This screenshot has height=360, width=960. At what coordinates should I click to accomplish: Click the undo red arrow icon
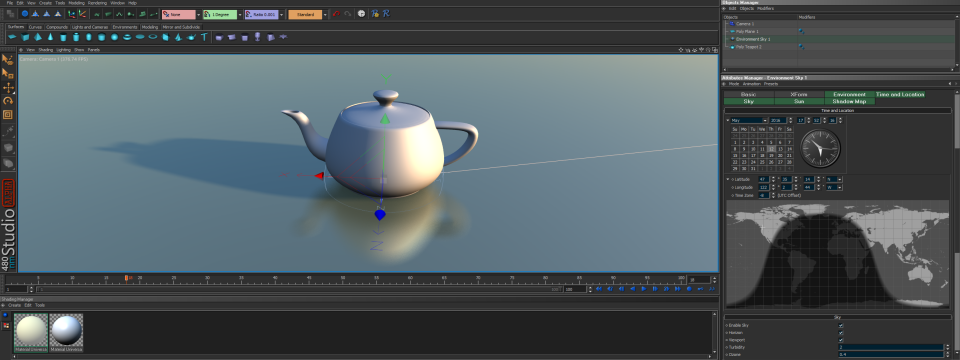[x=336, y=13]
